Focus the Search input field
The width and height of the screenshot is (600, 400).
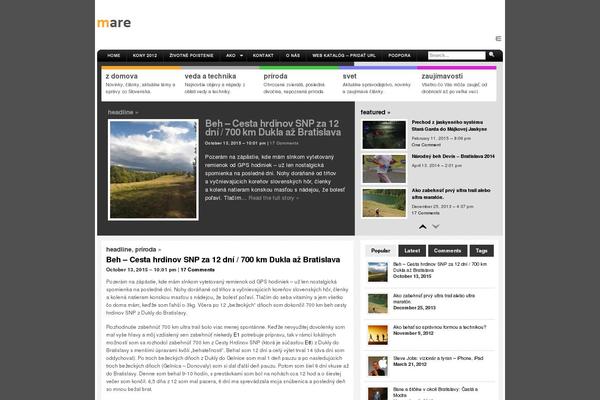point(457,56)
